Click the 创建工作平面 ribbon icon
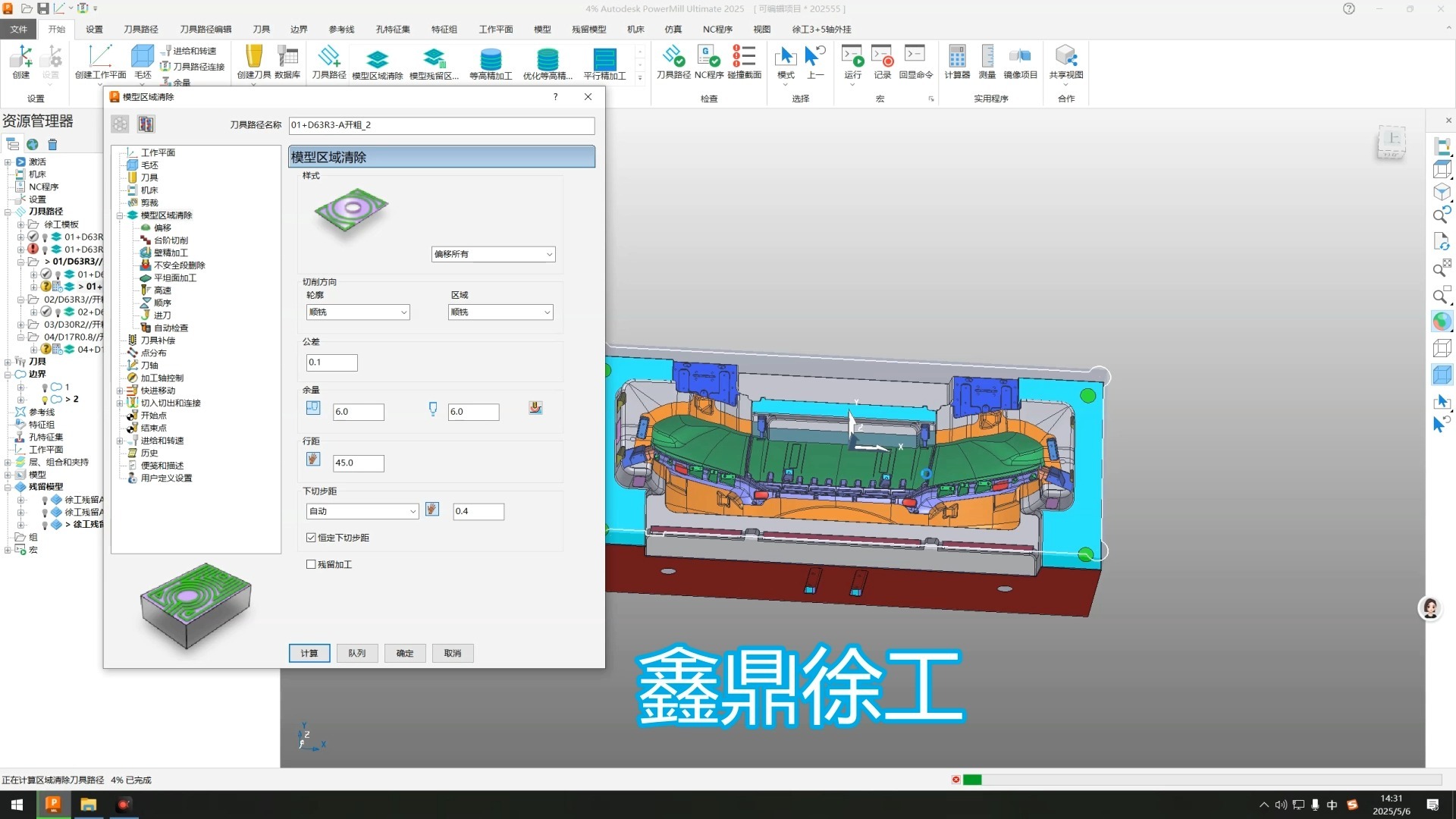Viewport: 1456px width, 819px height. tap(100, 57)
